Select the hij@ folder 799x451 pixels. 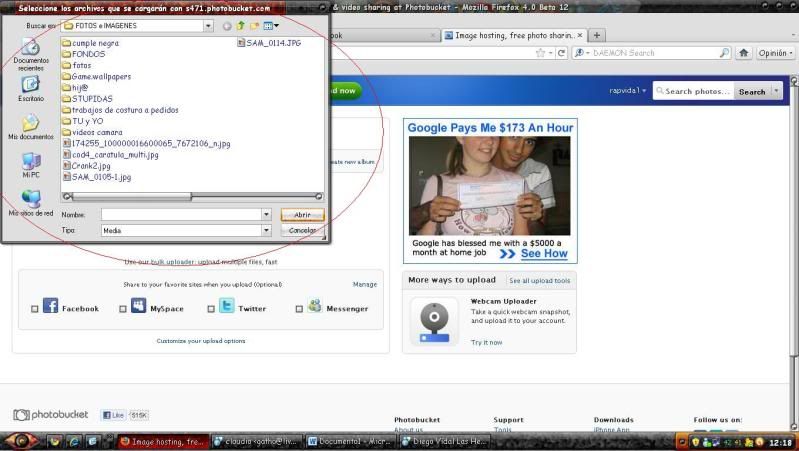click(75, 88)
